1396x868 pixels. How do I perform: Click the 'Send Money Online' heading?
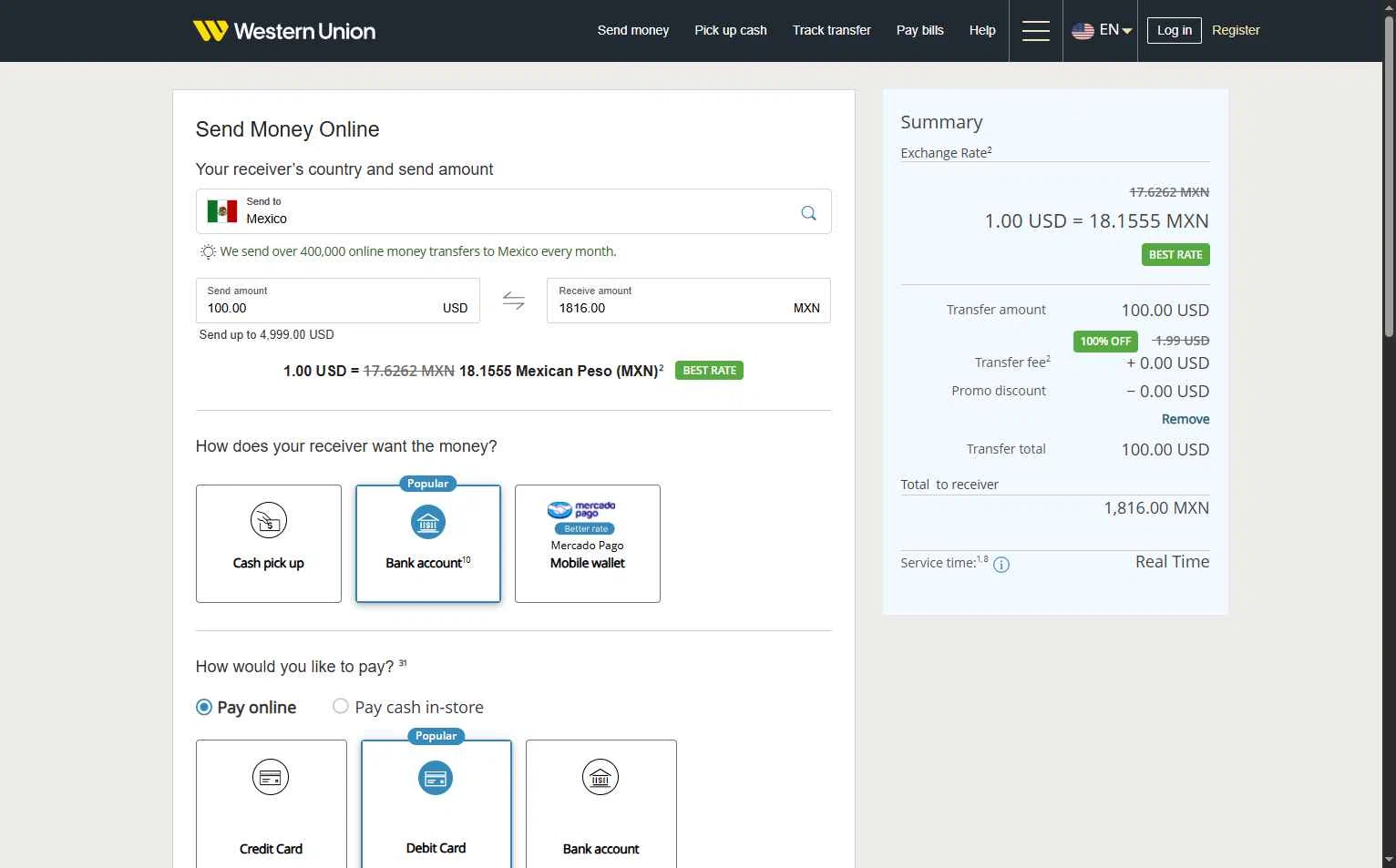287,129
